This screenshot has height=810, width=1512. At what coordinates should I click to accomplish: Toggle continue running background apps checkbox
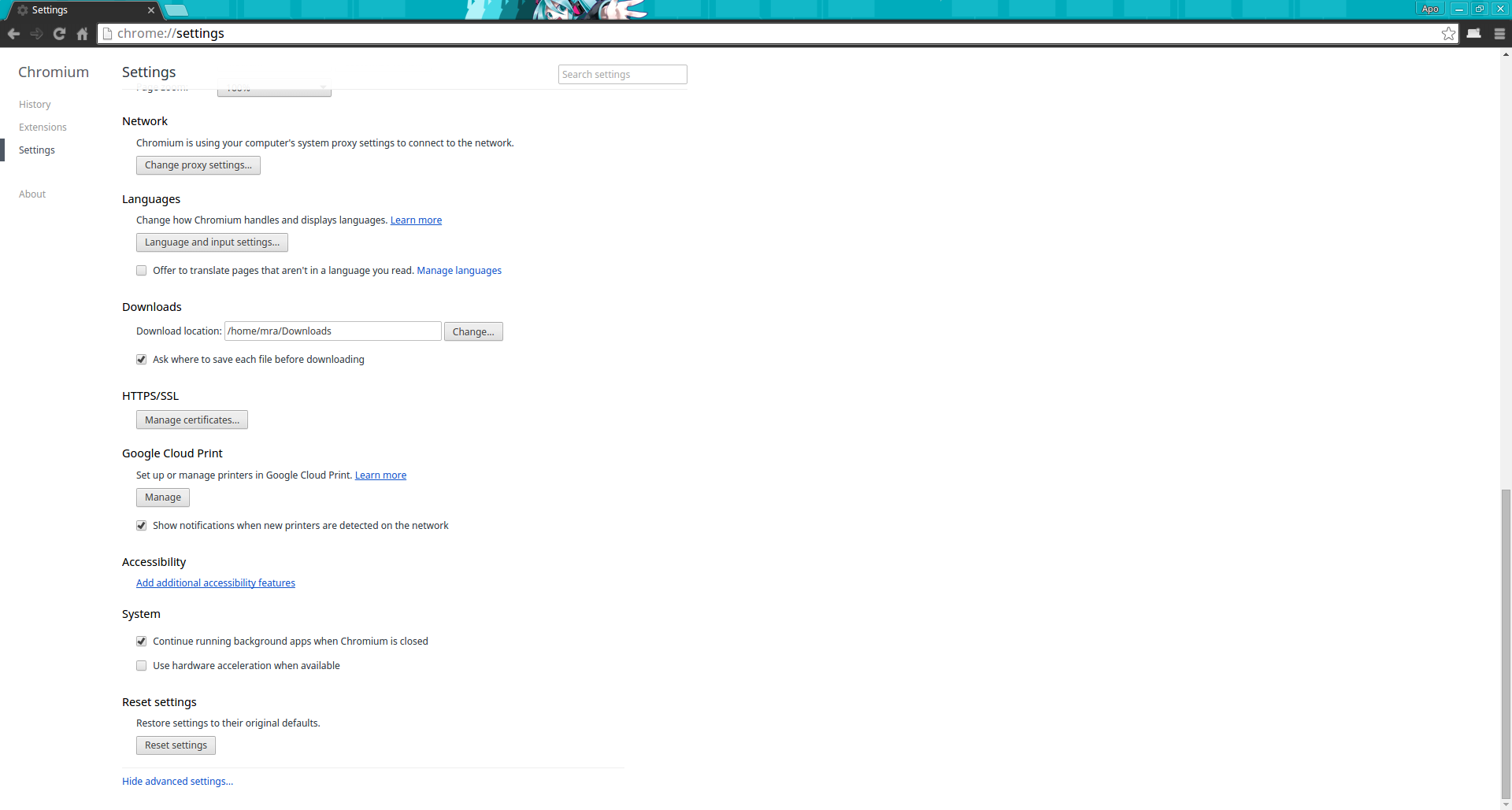(x=142, y=642)
